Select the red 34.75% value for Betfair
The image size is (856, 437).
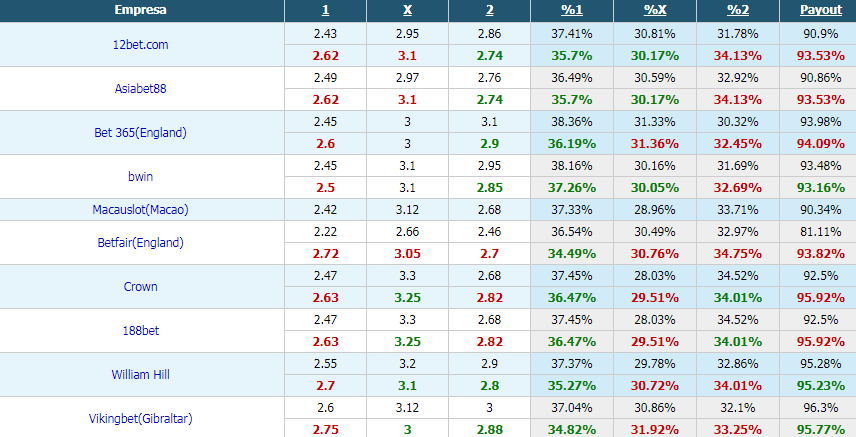point(738,254)
